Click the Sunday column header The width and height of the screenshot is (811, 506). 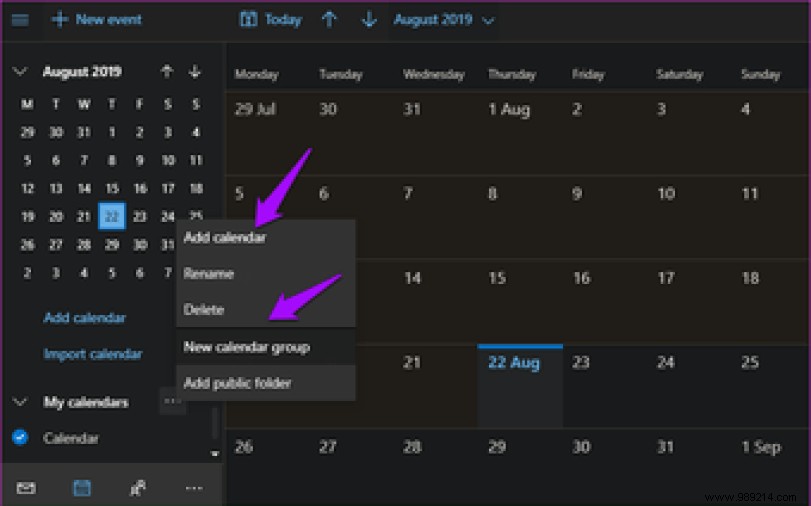click(760, 75)
